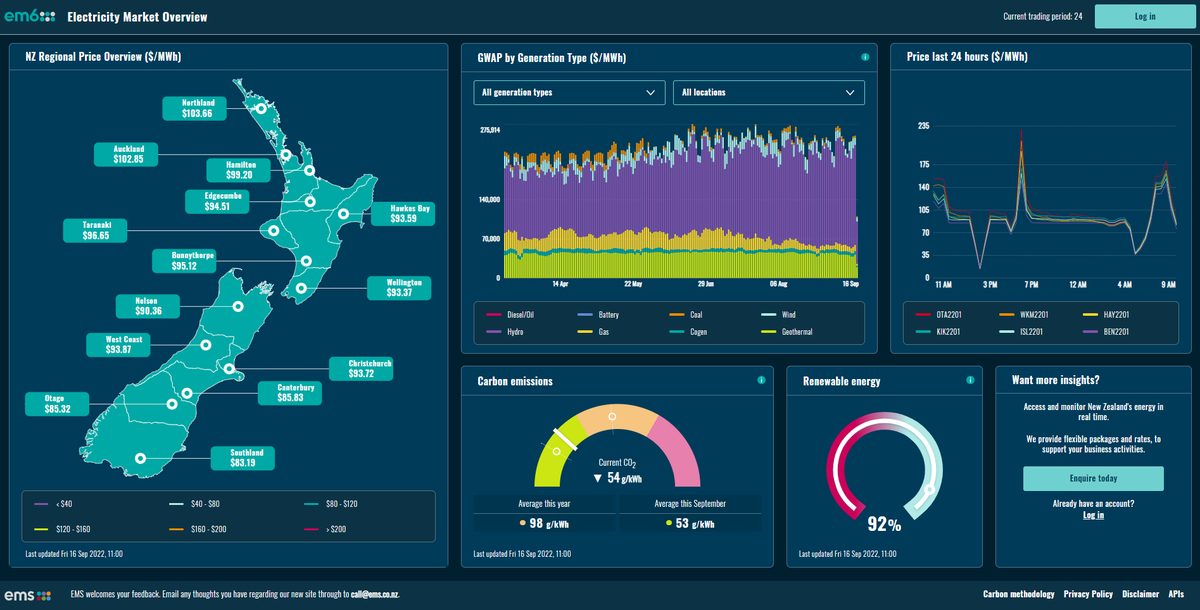Open the All generation types dropdown
Viewport: 1200px width, 610px height.
pyautogui.click(x=568, y=92)
